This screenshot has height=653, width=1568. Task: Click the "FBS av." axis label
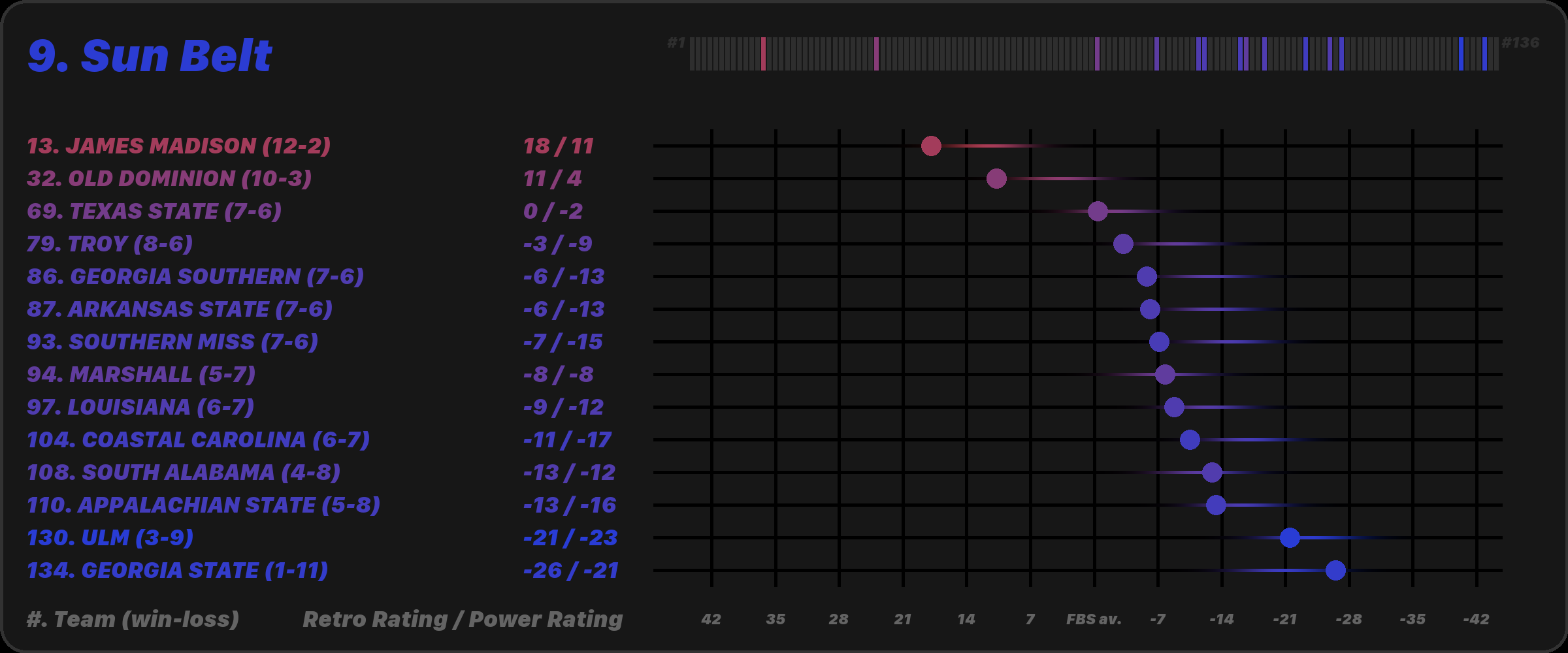[1094, 619]
